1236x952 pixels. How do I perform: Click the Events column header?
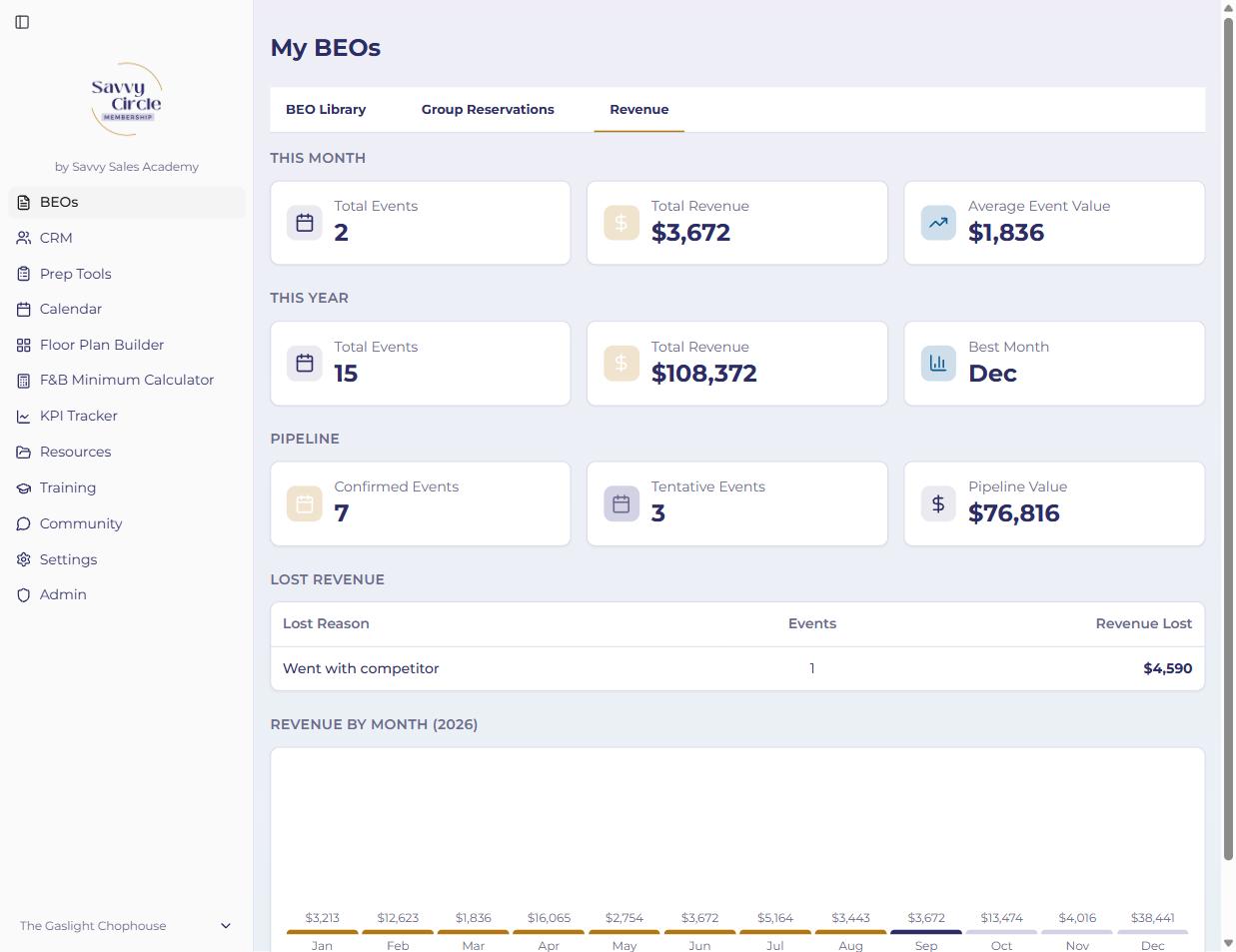point(812,623)
